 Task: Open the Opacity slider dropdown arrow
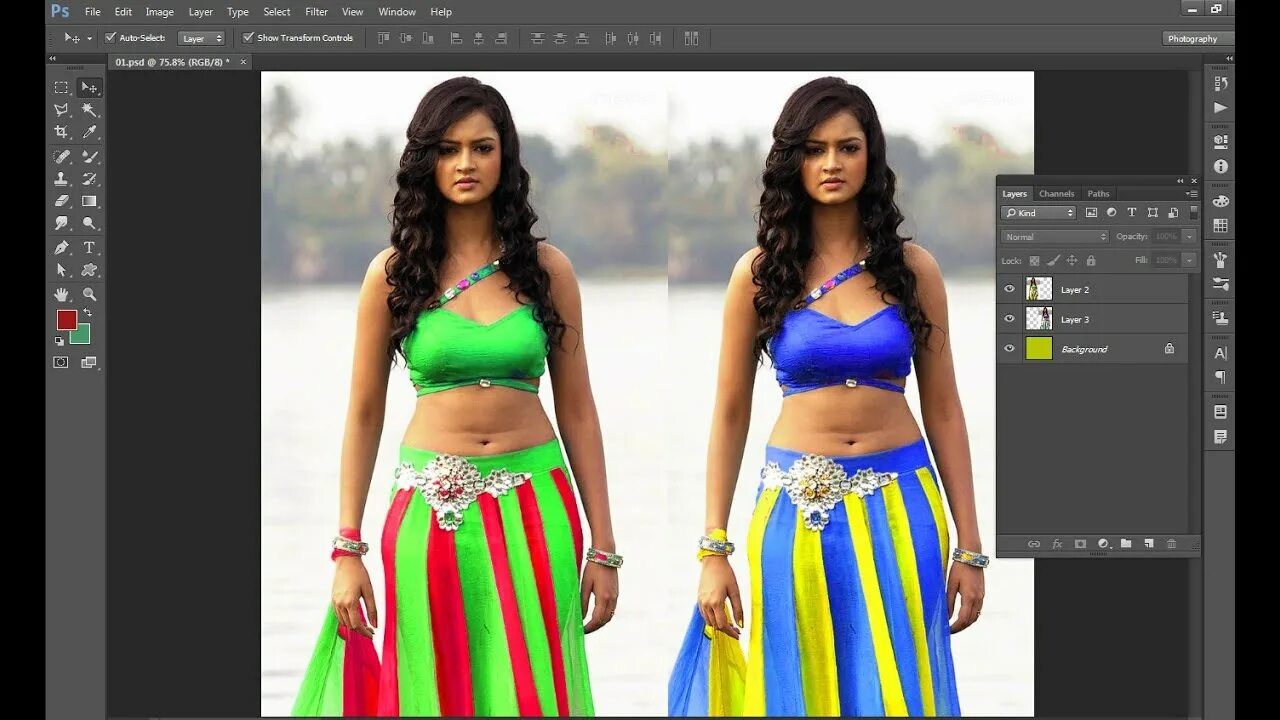[x=1189, y=237]
